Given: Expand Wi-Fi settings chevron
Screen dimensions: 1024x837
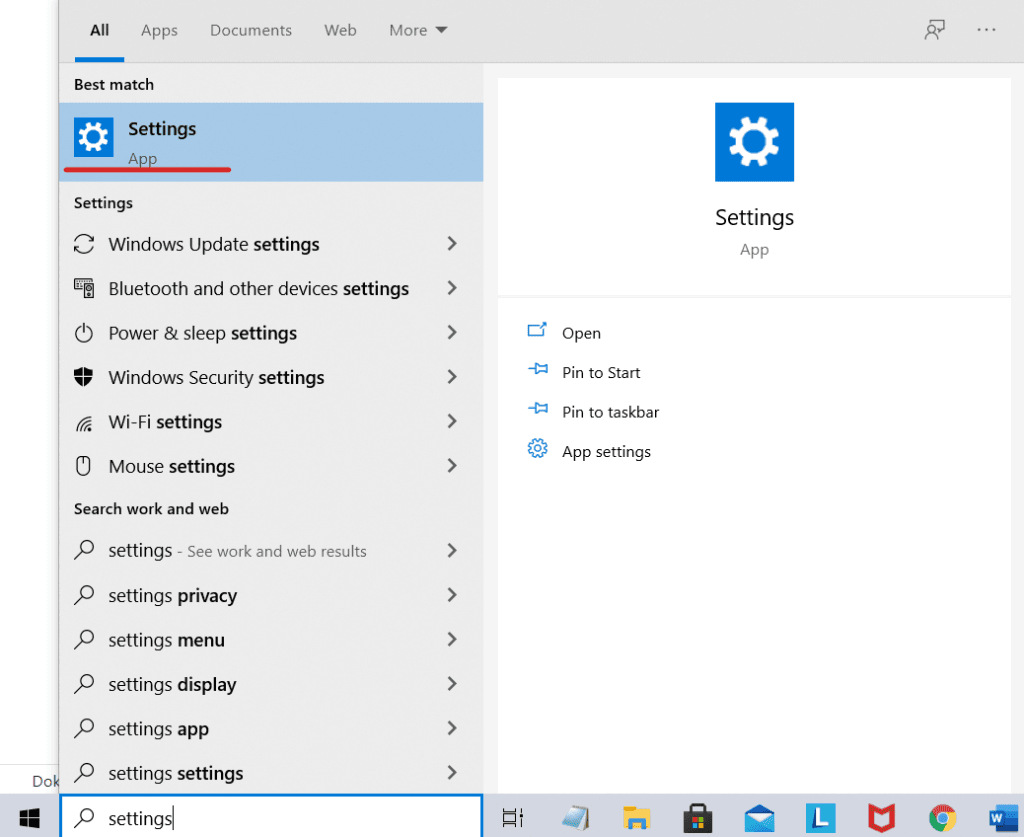Looking at the screenshot, I should coord(452,421).
